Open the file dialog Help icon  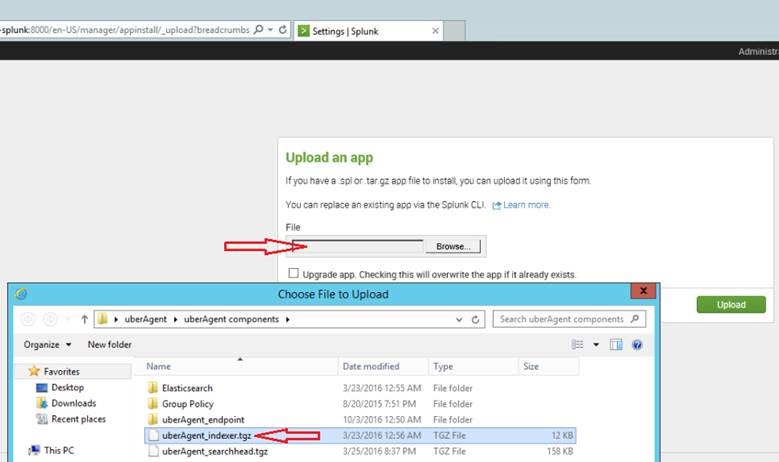pyautogui.click(x=637, y=345)
